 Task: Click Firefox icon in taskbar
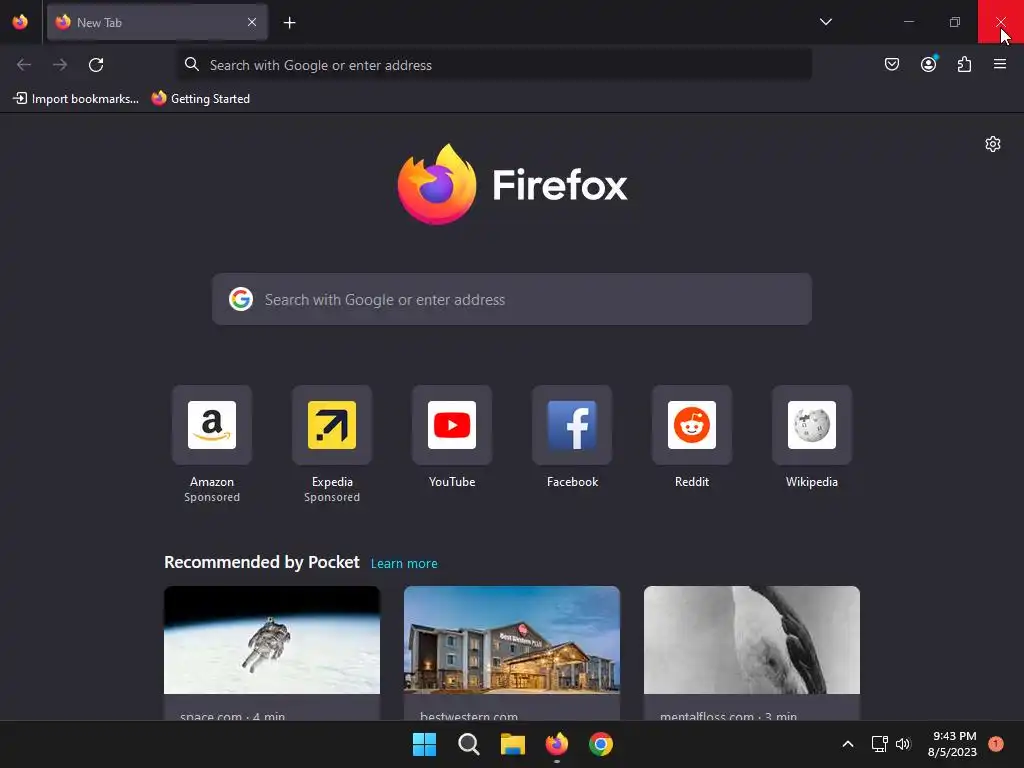(x=557, y=744)
